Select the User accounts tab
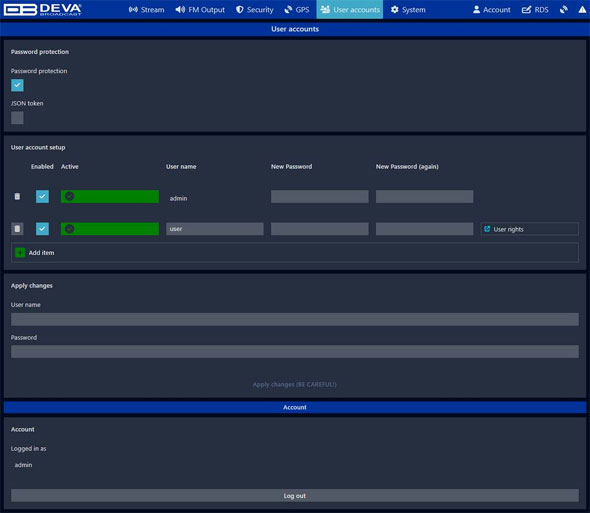The image size is (590, 513). (x=350, y=9)
